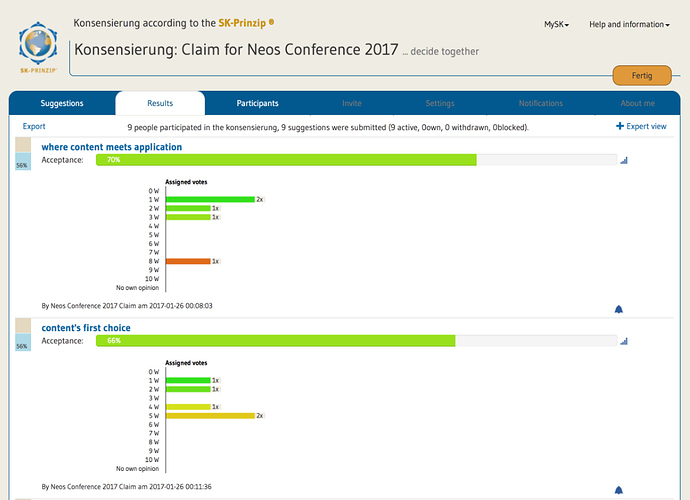Click the SK-Prinzip globe logo

pos(38,45)
